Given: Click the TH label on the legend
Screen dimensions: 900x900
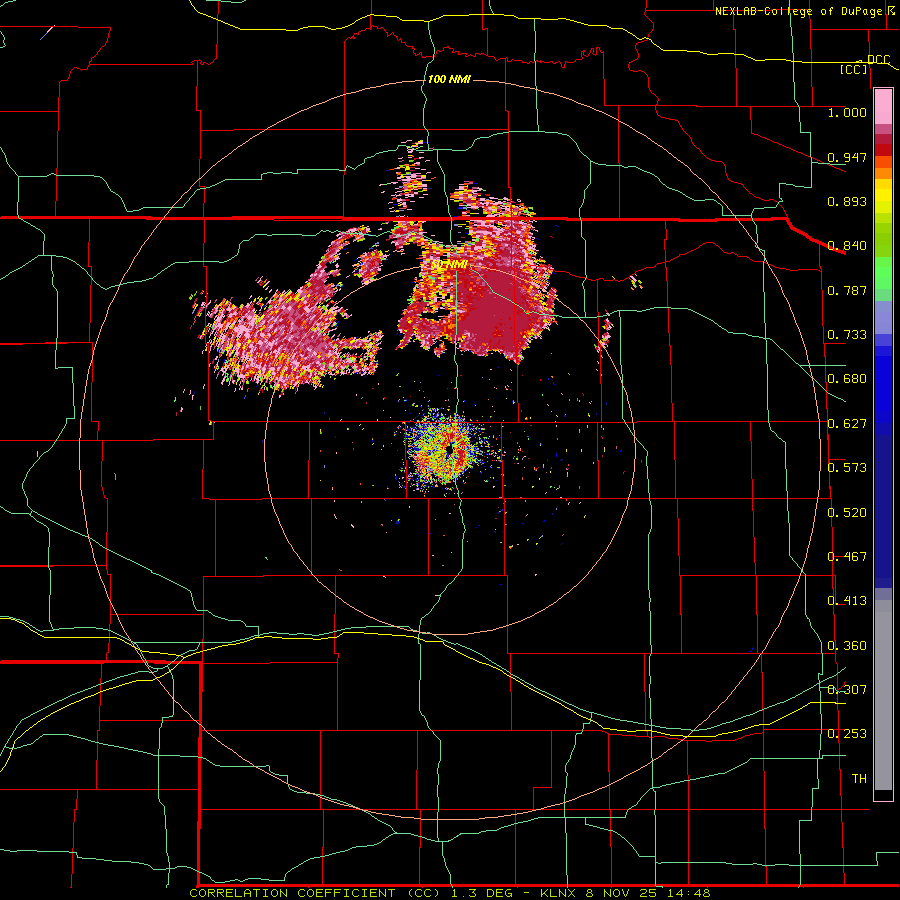Looking at the screenshot, I should pos(859,779).
